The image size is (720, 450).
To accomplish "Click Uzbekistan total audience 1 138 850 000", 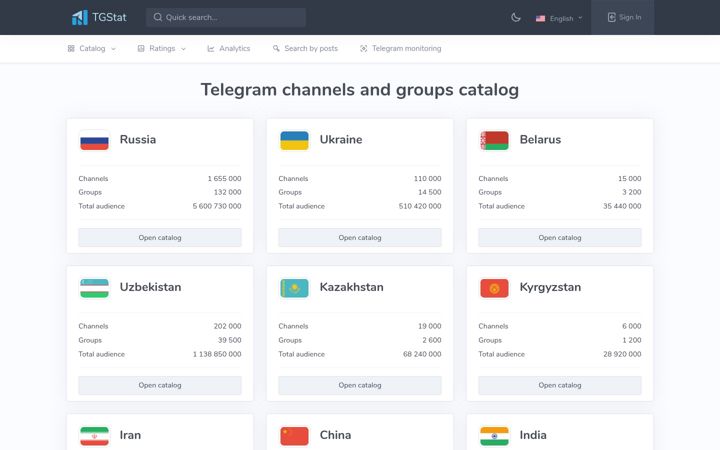I will pyautogui.click(x=217, y=354).
